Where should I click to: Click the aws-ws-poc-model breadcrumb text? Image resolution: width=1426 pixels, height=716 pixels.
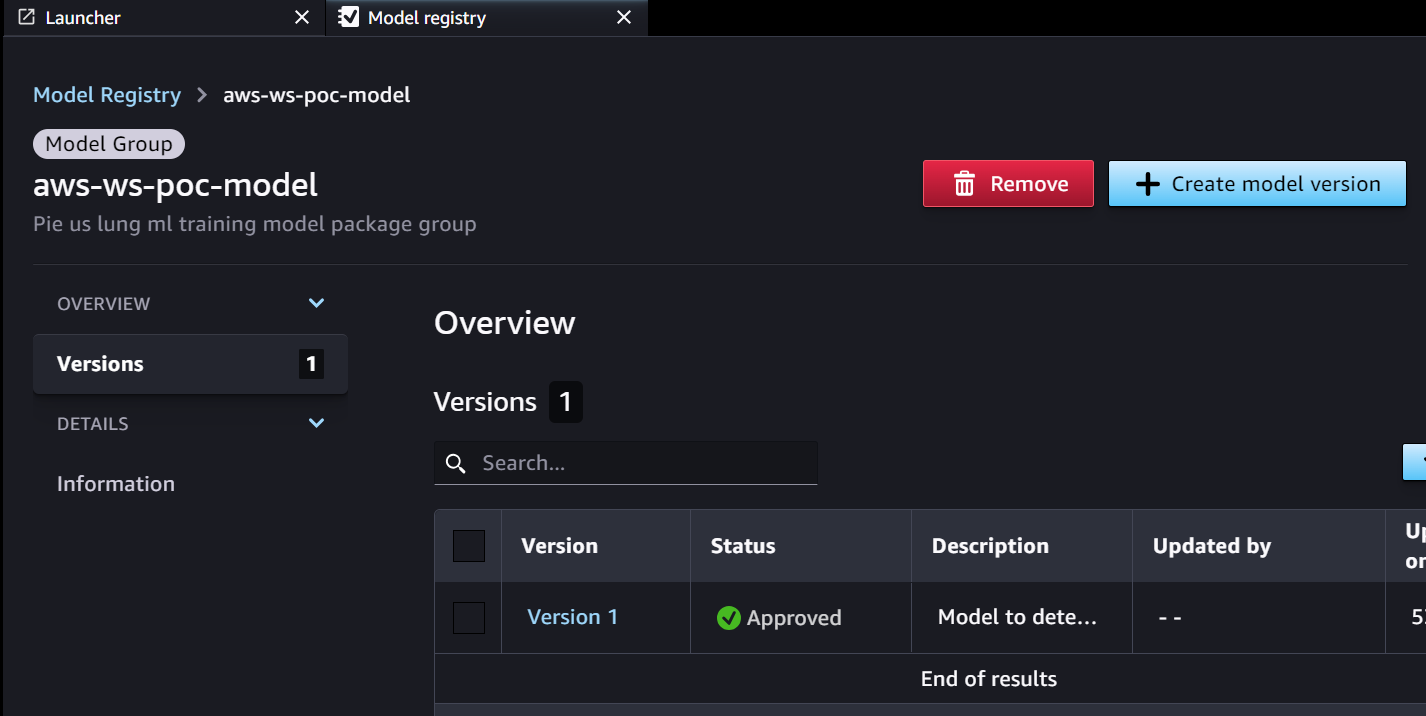click(x=316, y=95)
